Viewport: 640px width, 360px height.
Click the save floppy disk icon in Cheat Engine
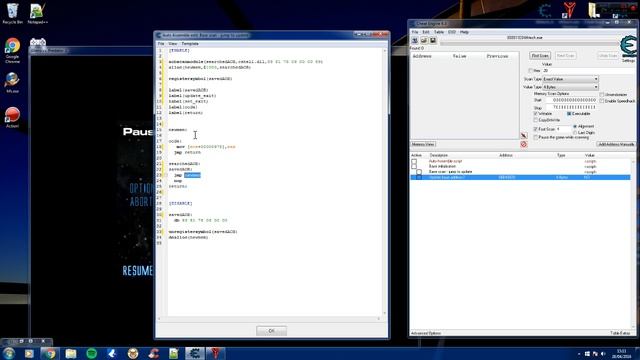[433, 40]
